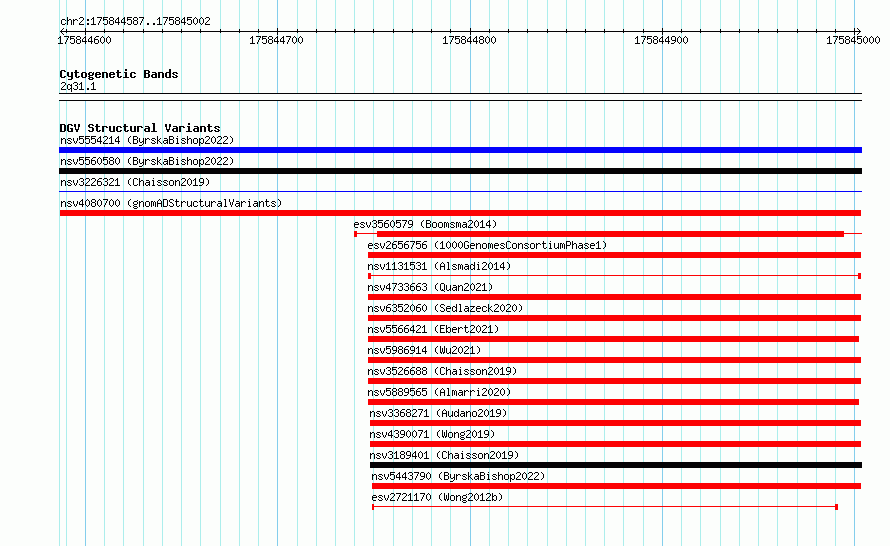
Task: Open esv2656756 (1000GenomesConsortiumPhase1) label
Action: (487, 245)
